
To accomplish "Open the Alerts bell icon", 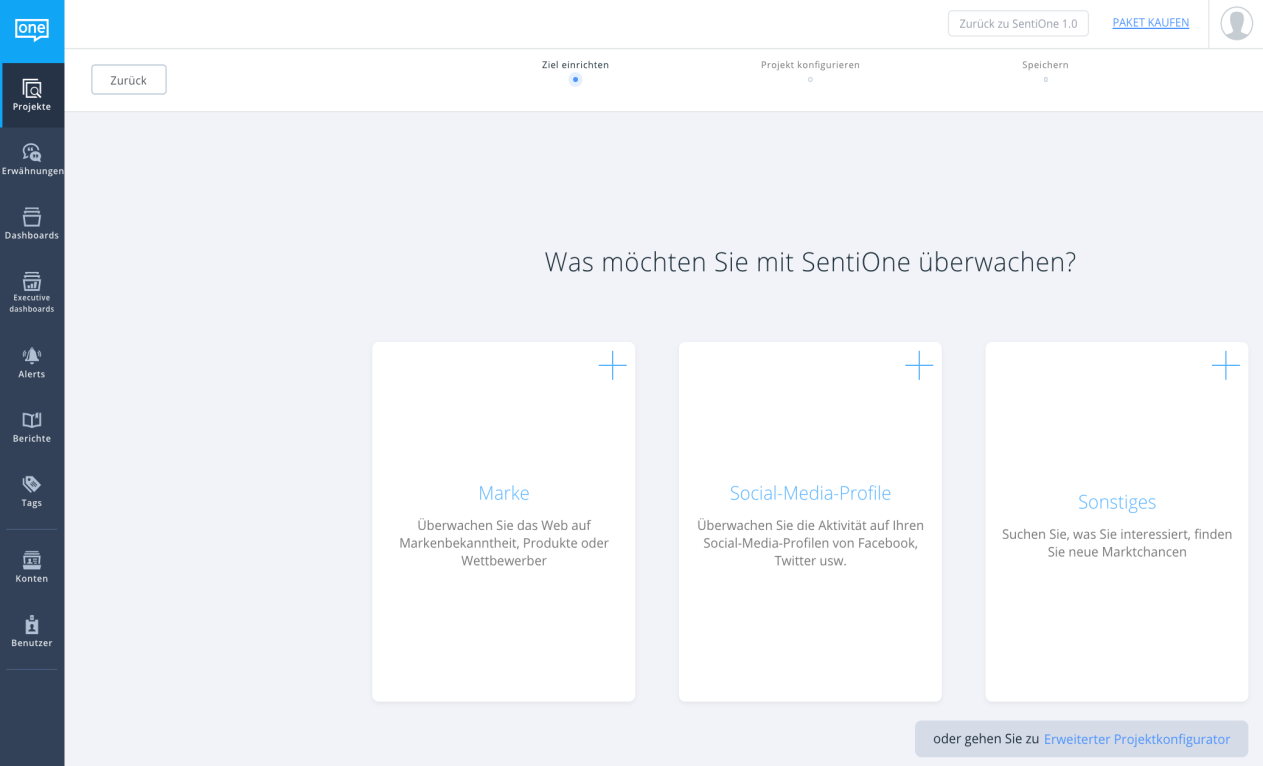I will (32, 356).
